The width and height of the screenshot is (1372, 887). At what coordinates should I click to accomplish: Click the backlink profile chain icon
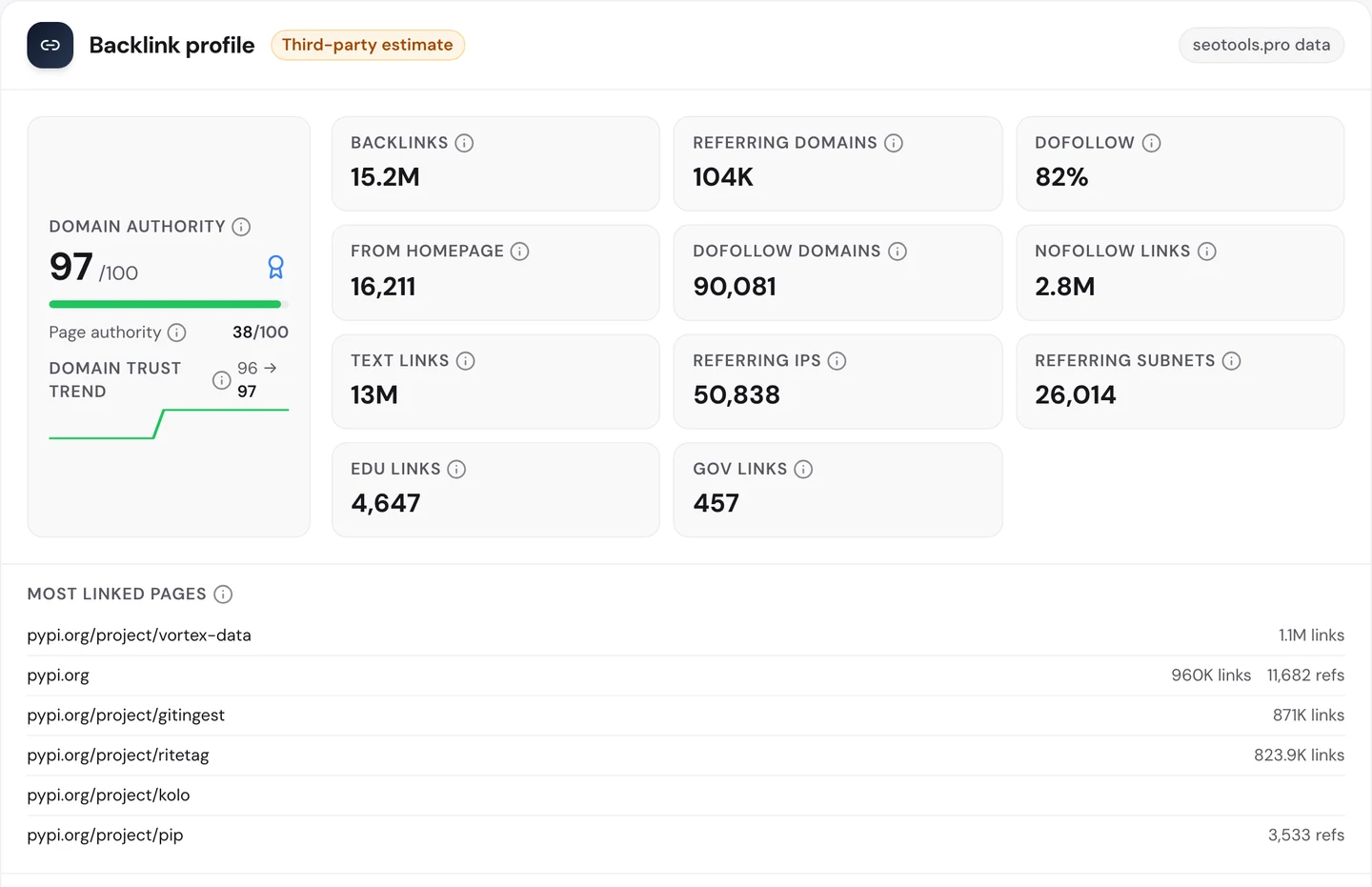click(x=50, y=45)
